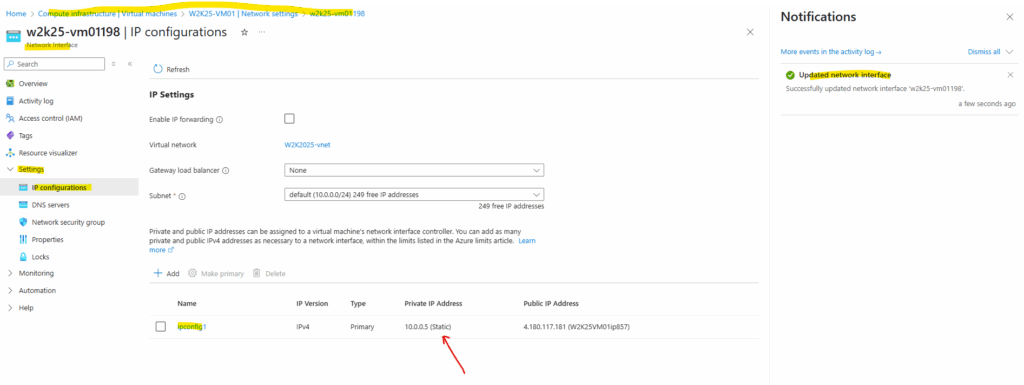Click the info icon beside Subnet
Screen dimensions: 1024x385
(x=182, y=196)
